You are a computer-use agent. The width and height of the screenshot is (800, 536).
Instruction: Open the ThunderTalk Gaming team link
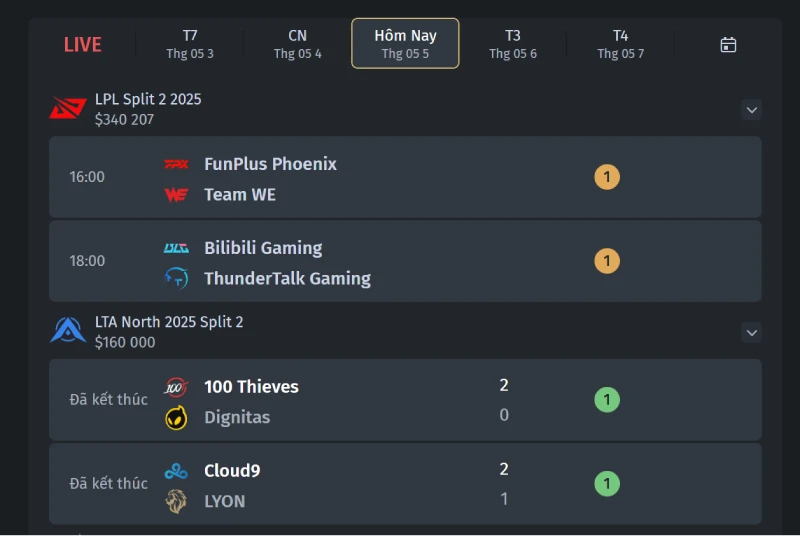point(287,279)
